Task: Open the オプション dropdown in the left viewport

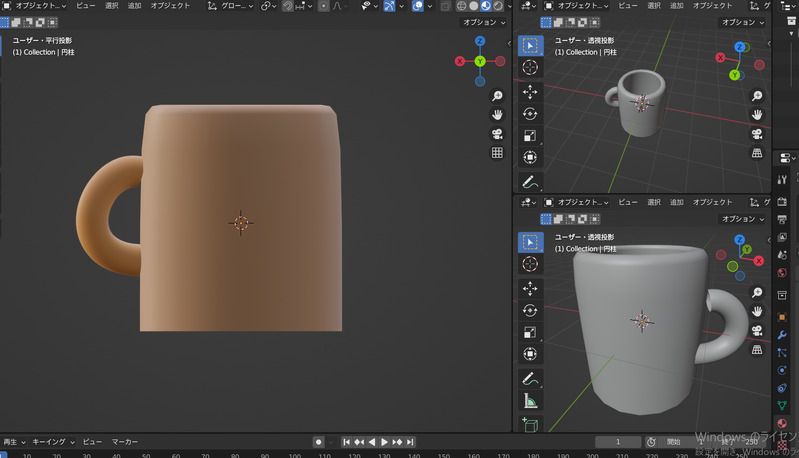Action: [484, 22]
